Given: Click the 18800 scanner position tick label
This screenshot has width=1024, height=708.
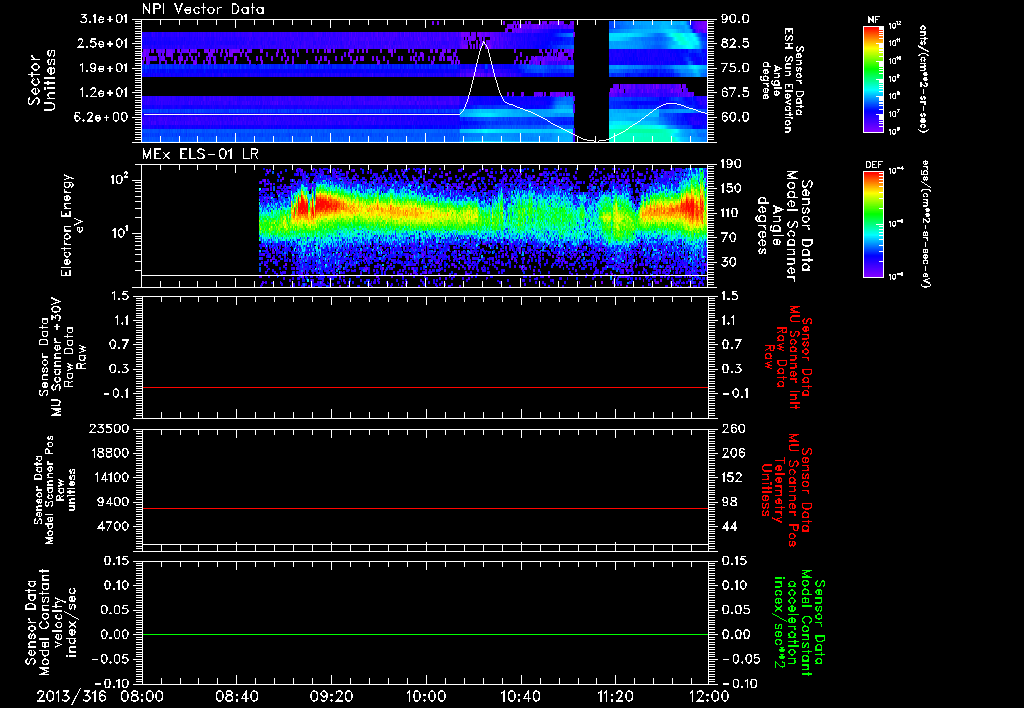Looking at the screenshot, I should [x=110, y=453].
